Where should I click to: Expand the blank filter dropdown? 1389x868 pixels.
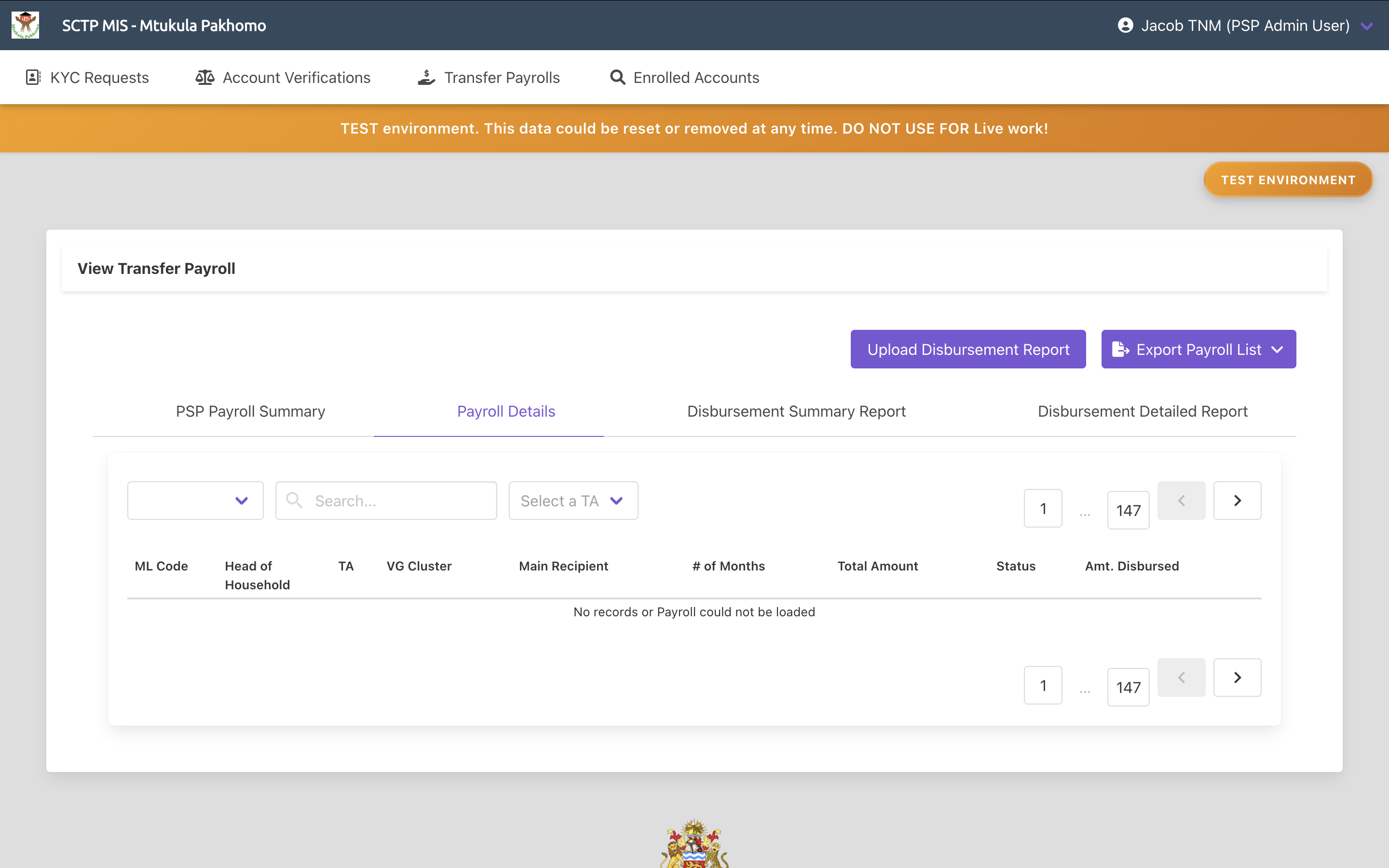click(195, 501)
